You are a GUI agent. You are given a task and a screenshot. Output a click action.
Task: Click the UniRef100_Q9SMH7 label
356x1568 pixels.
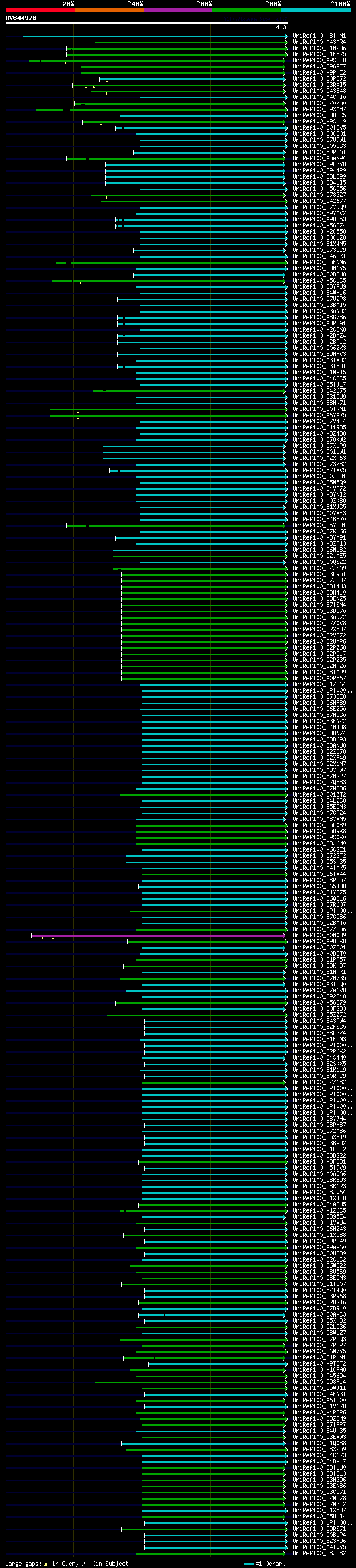pyautogui.click(x=319, y=110)
